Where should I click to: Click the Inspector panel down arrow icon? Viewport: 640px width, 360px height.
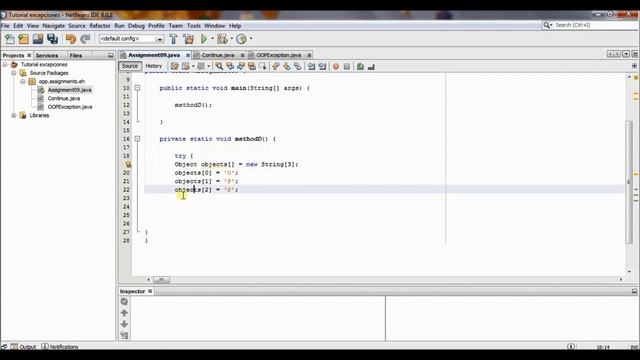[124, 324]
